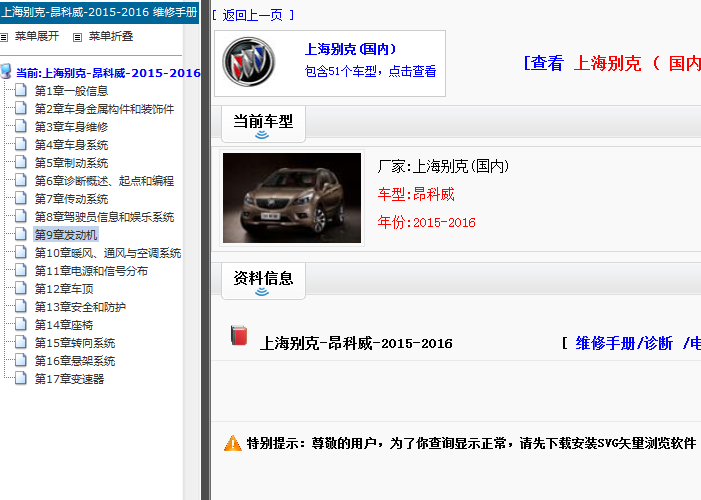The image size is (701, 500).
Task: Click the Envision car photo thumbnail
Action: 292,198
